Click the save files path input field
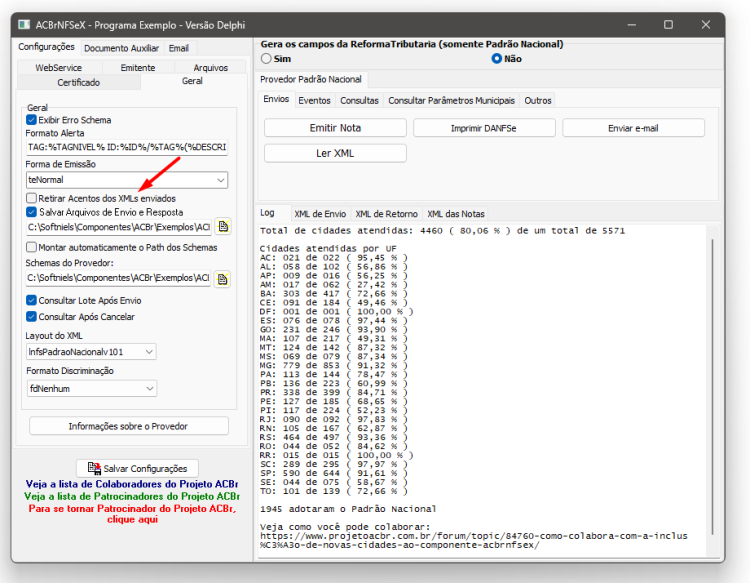The image size is (750, 583). coord(119,227)
